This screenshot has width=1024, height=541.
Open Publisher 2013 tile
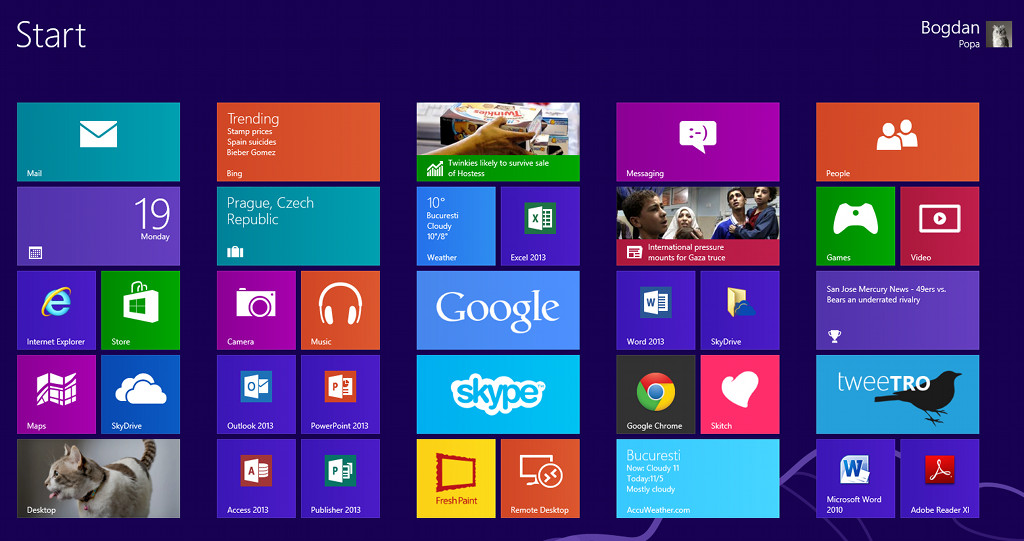[340, 478]
